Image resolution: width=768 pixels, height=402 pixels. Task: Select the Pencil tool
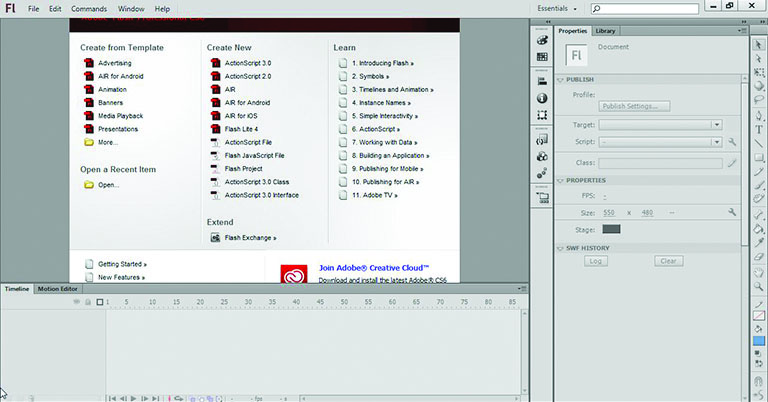click(759, 171)
